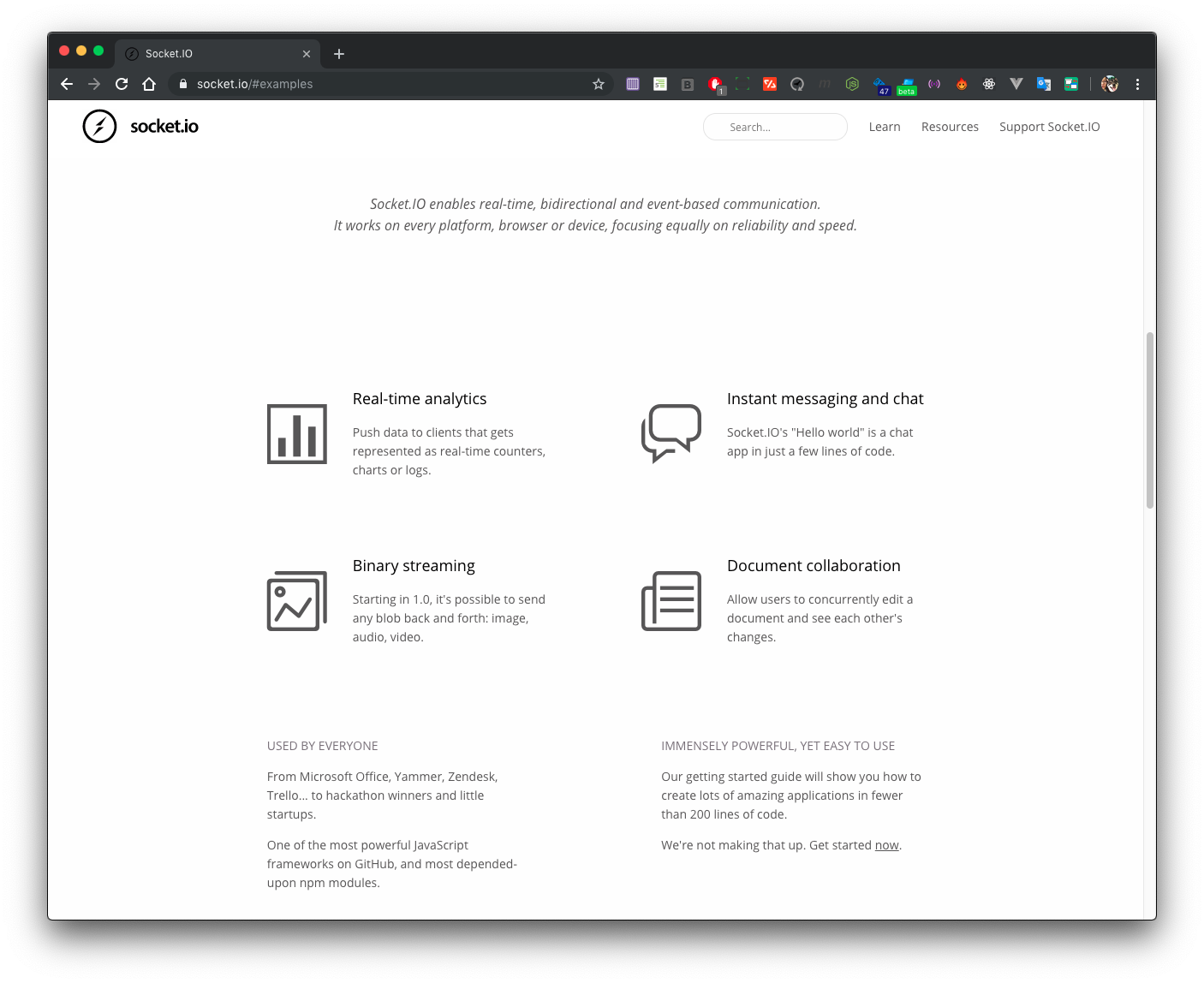Open the Resources menu

tap(950, 127)
